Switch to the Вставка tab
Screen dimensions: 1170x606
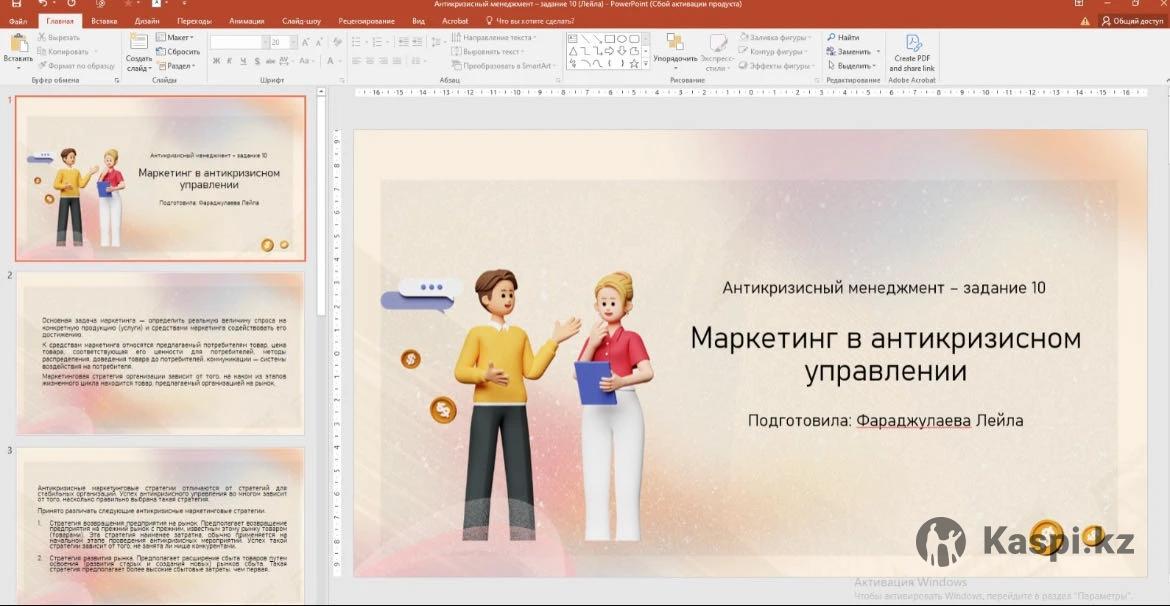click(x=104, y=20)
